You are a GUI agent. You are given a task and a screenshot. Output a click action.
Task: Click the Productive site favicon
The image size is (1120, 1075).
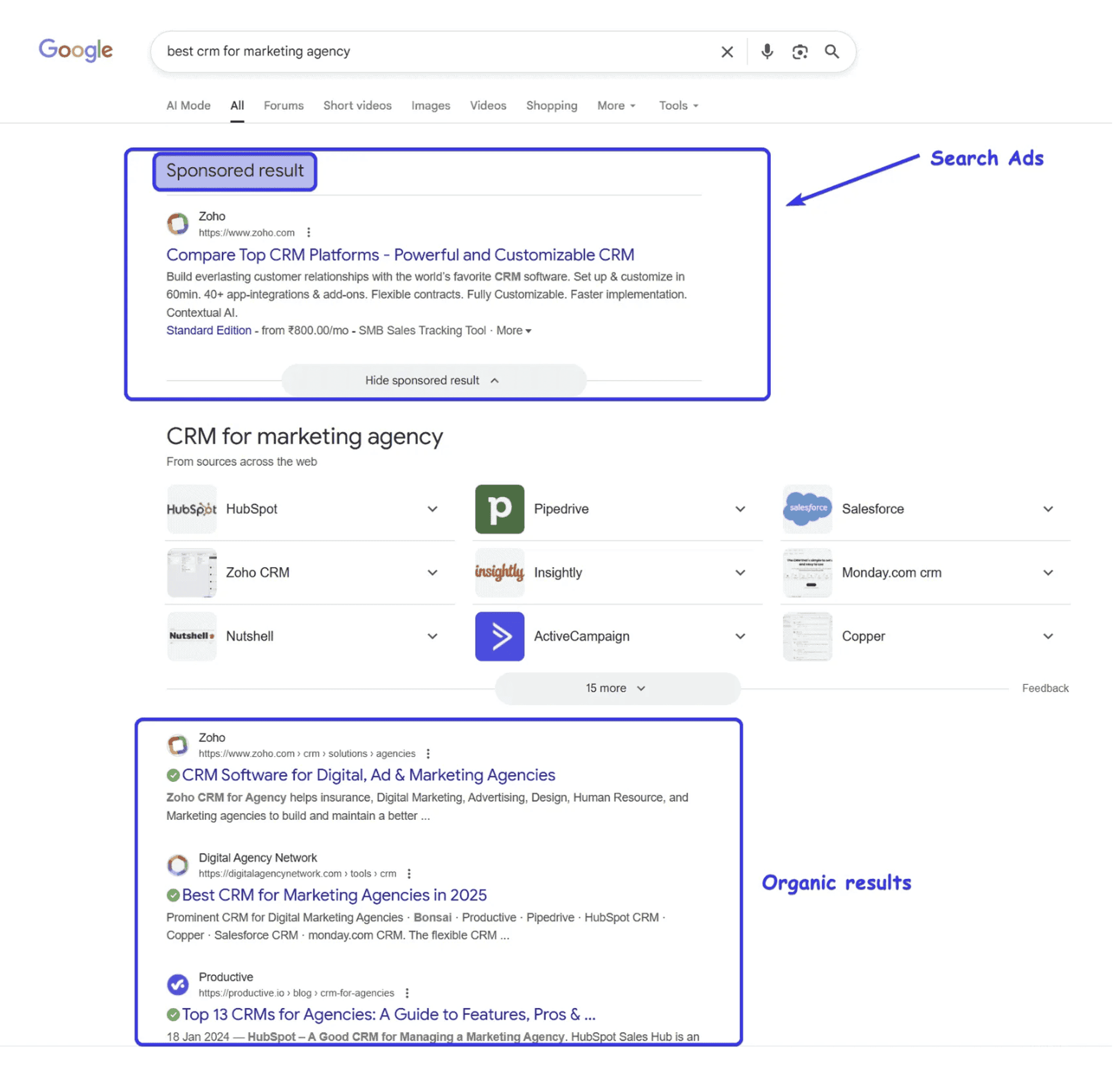point(177,985)
